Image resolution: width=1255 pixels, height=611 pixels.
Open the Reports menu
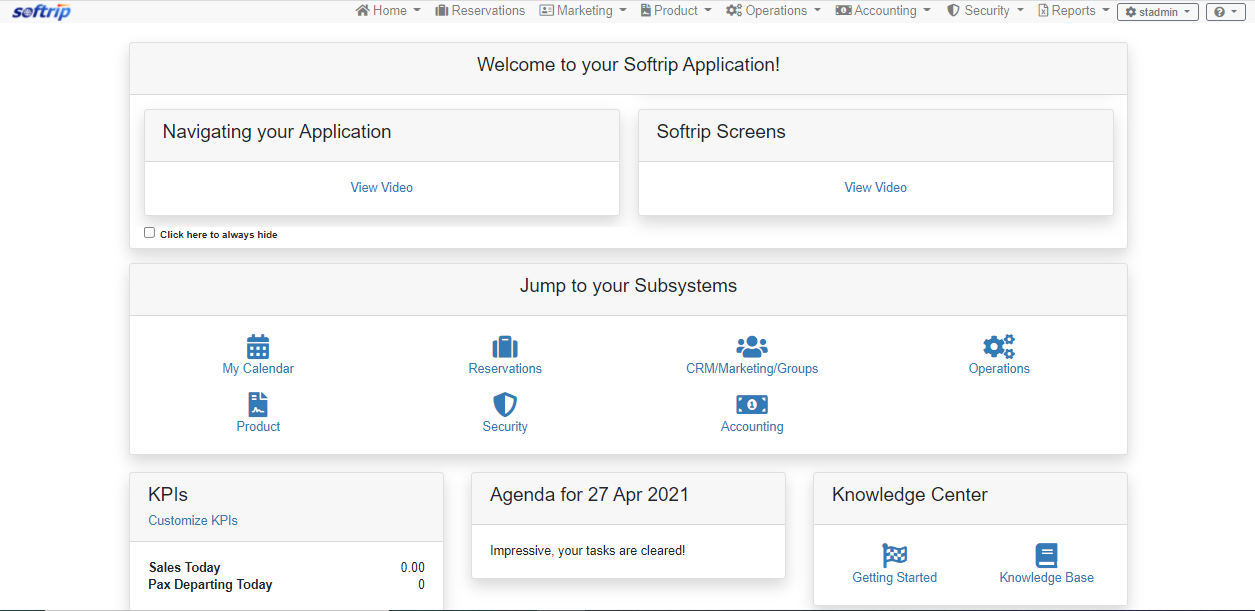coord(1073,10)
